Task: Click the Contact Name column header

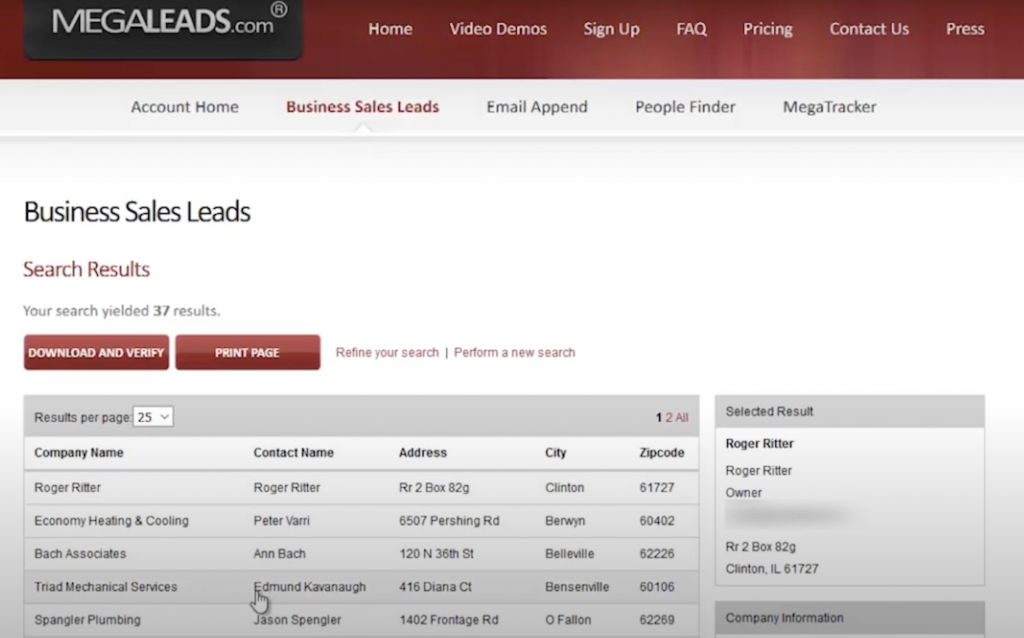Action: coord(293,453)
